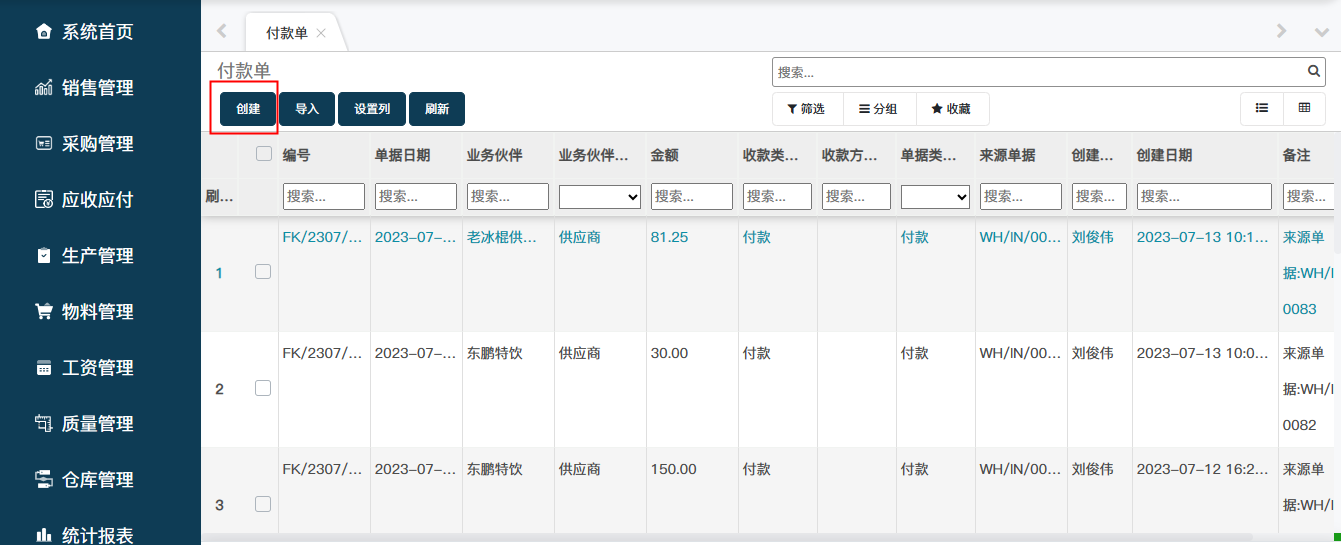The image size is (1341, 545).
Task: Open the 单据类型 filter dropdown
Action: coord(935,197)
